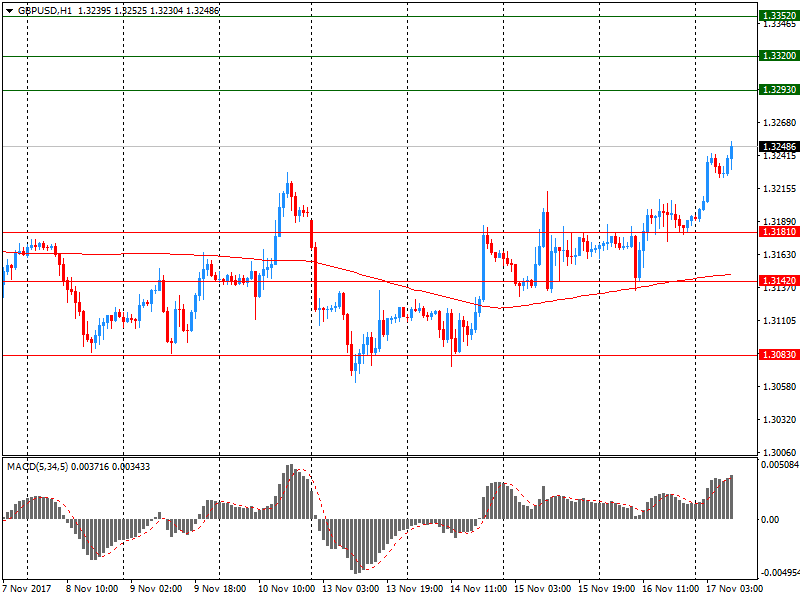
Task: Select the current price label 1.32486
Action: point(778,147)
